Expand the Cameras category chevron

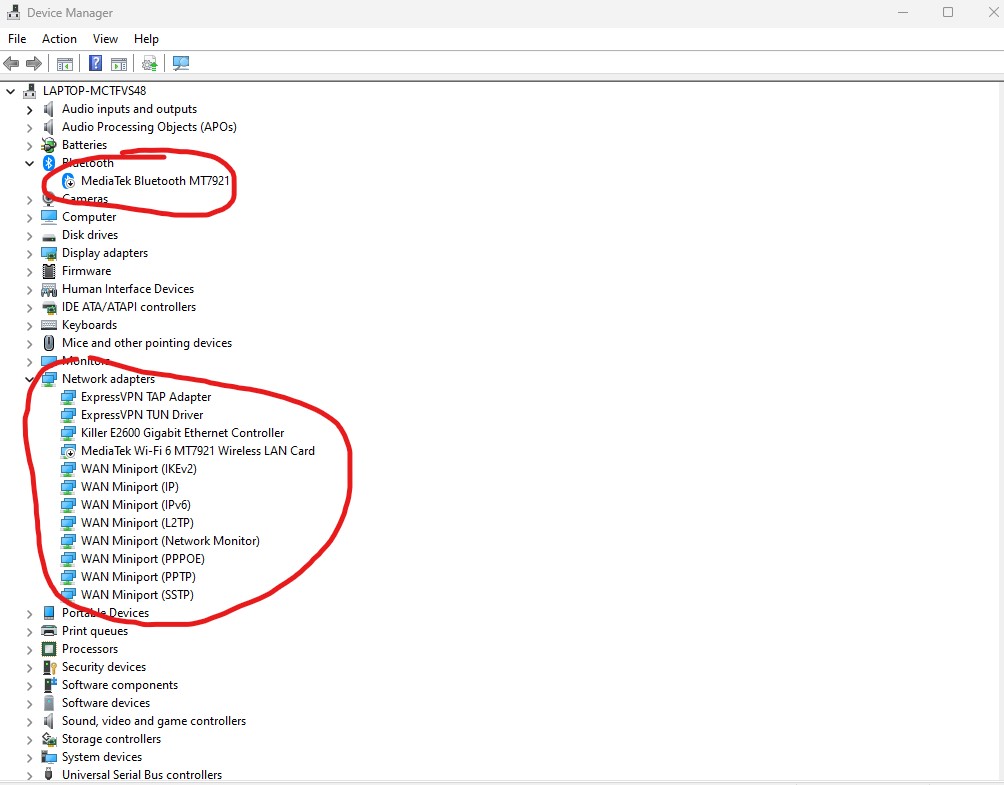click(x=29, y=200)
